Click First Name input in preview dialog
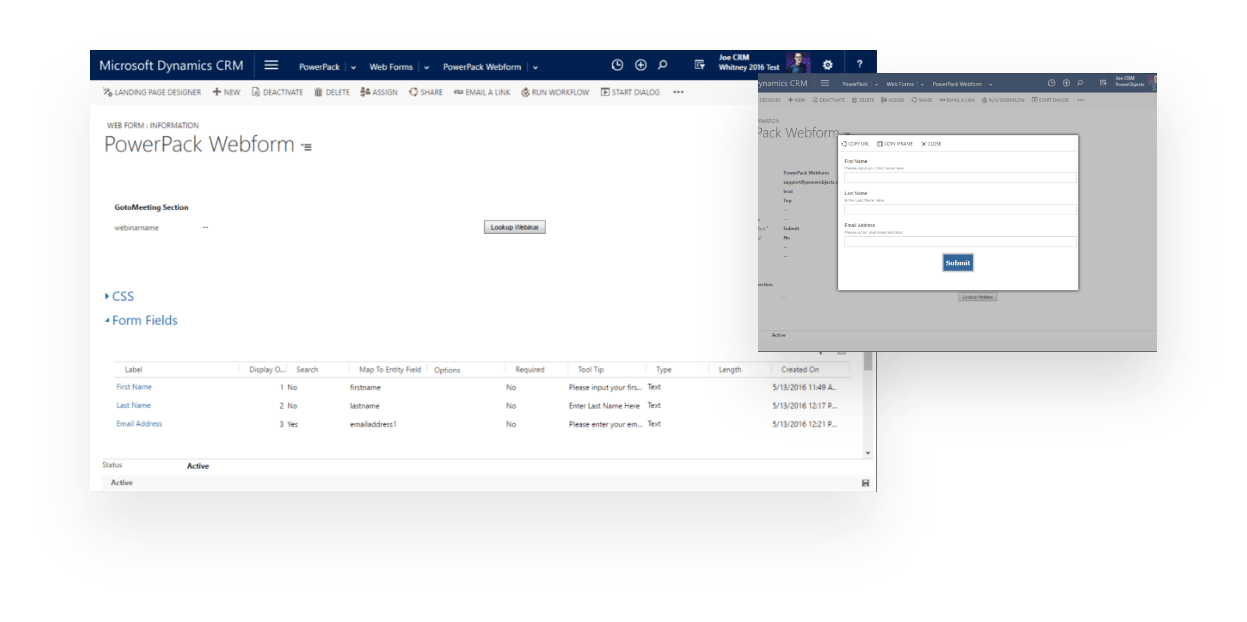The image size is (1247, 622). [960, 178]
